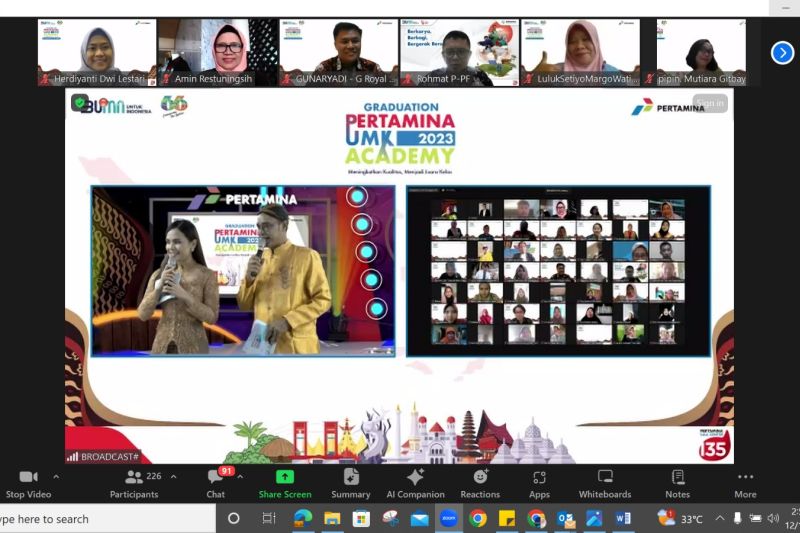The height and width of the screenshot is (533, 800).
Task: Open the Reactions picker
Action: [x=480, y=485]
